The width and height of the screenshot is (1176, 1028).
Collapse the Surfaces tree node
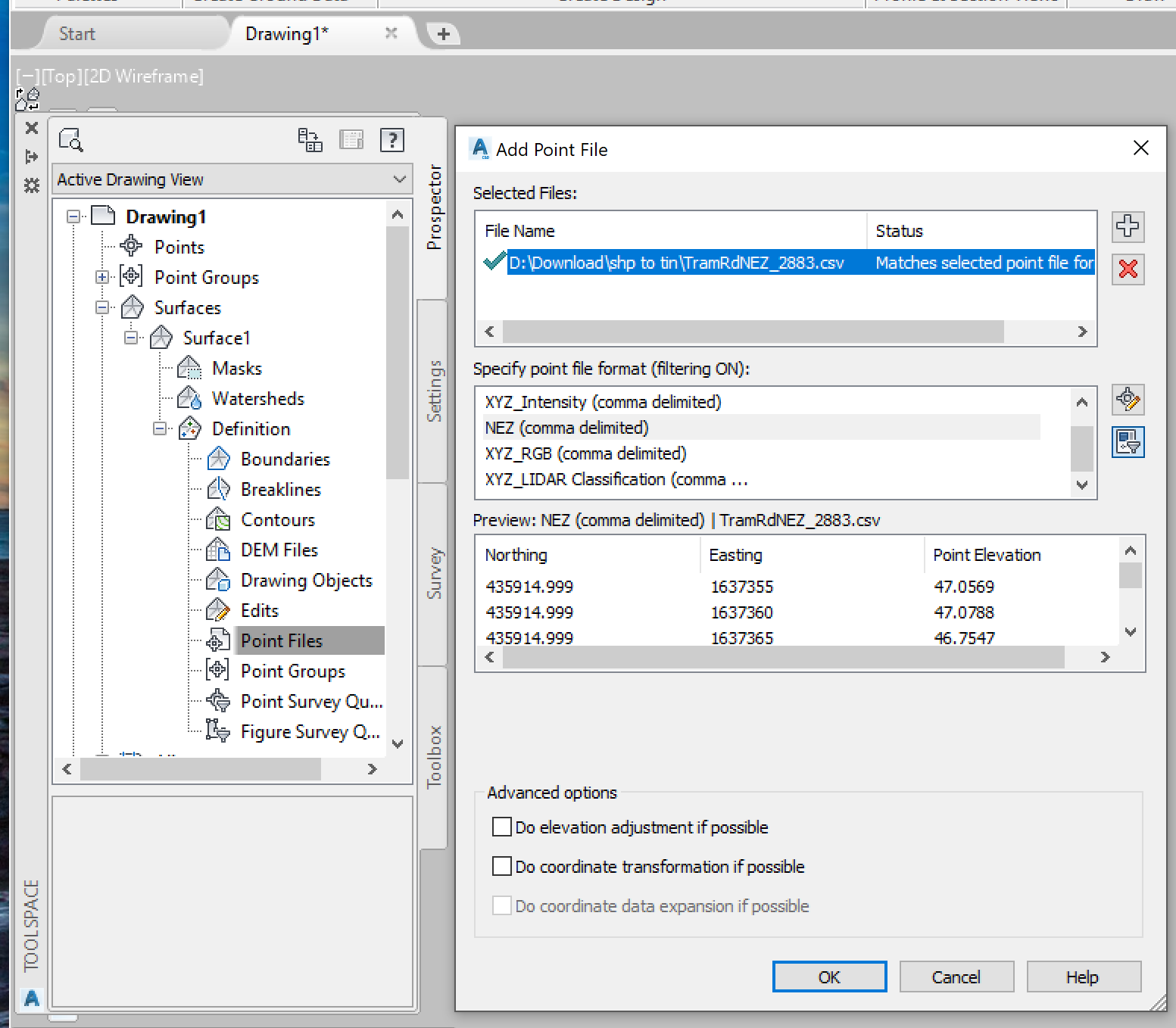pos(102,307)
